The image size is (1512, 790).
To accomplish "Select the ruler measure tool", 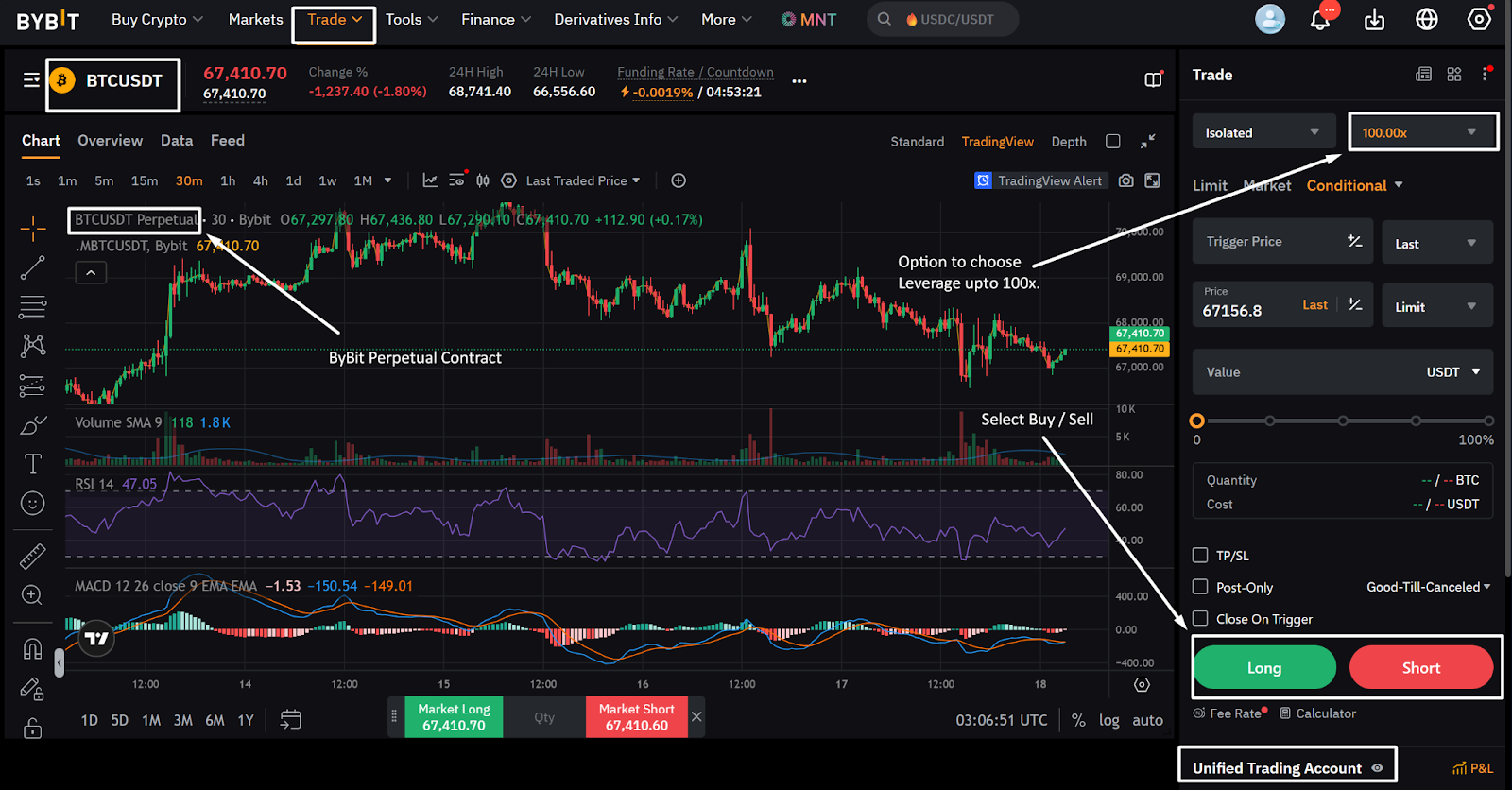I will (33, 556).
